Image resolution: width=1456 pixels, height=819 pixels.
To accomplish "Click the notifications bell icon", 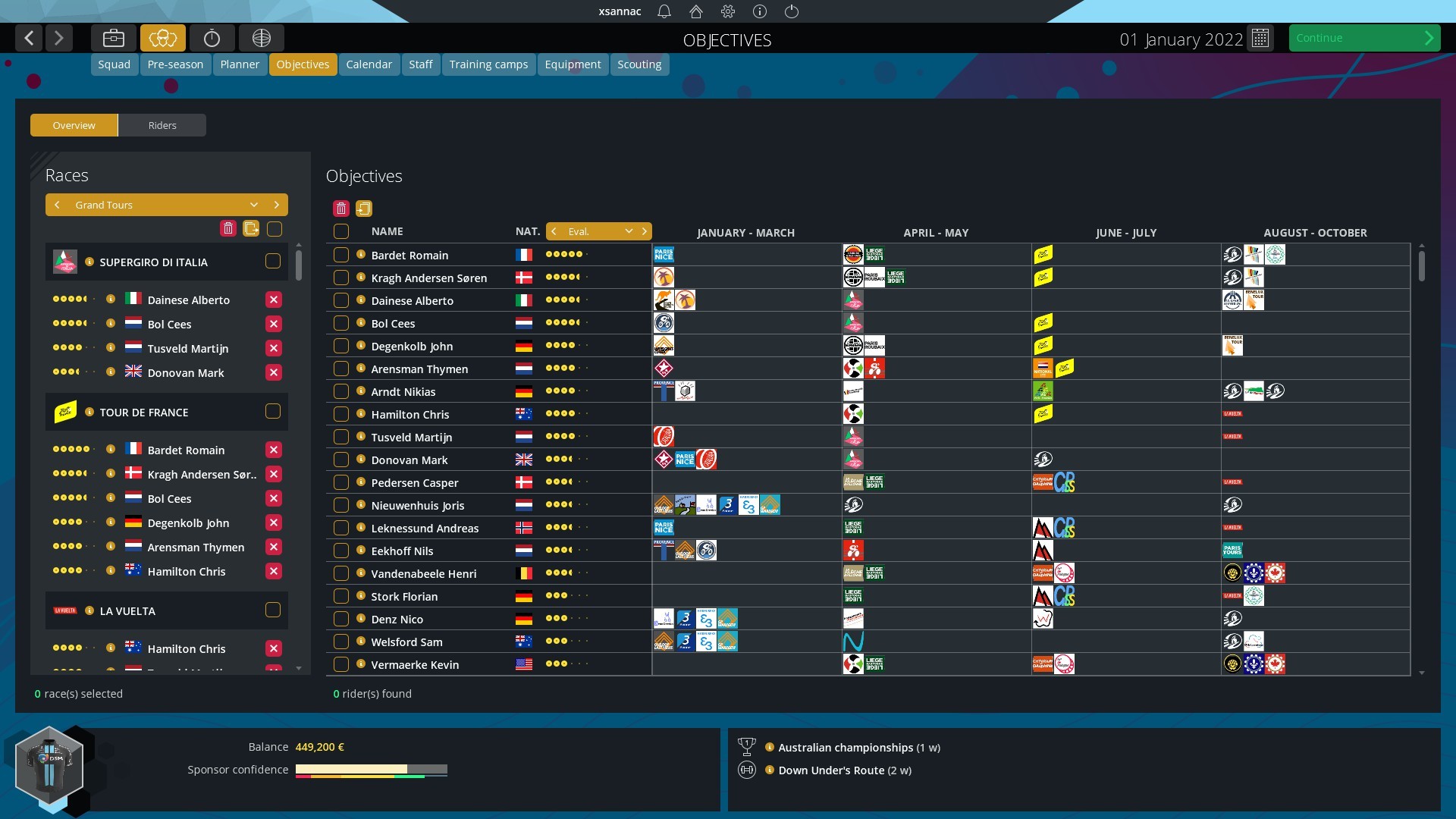I will click(x=662, y=11).
